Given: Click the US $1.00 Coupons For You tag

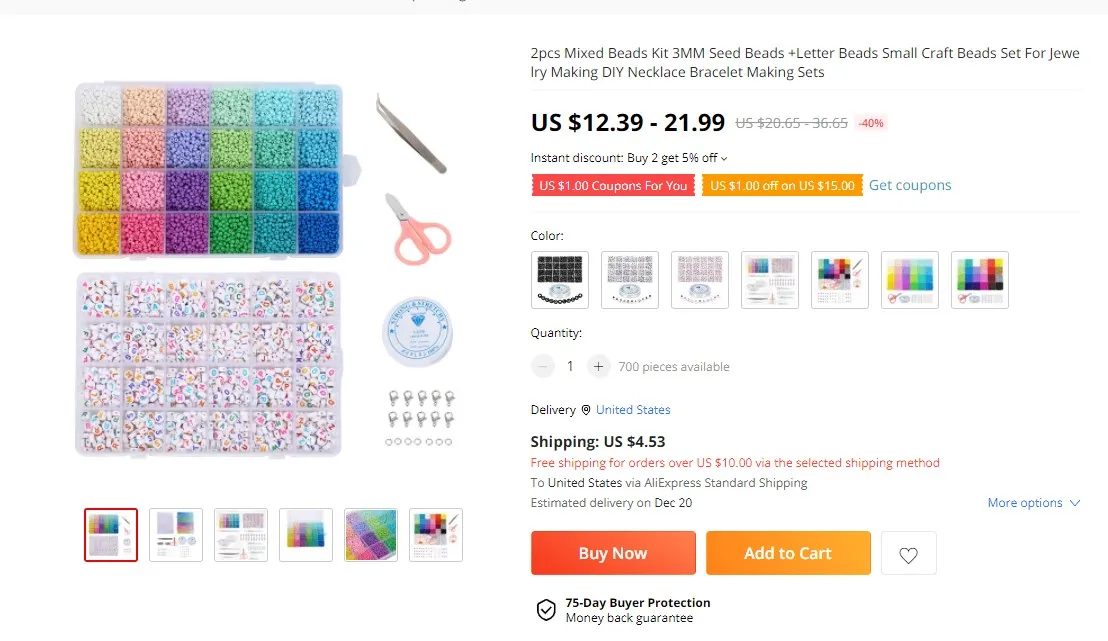Looking at the screenshot, I should [x=613, y=185].
